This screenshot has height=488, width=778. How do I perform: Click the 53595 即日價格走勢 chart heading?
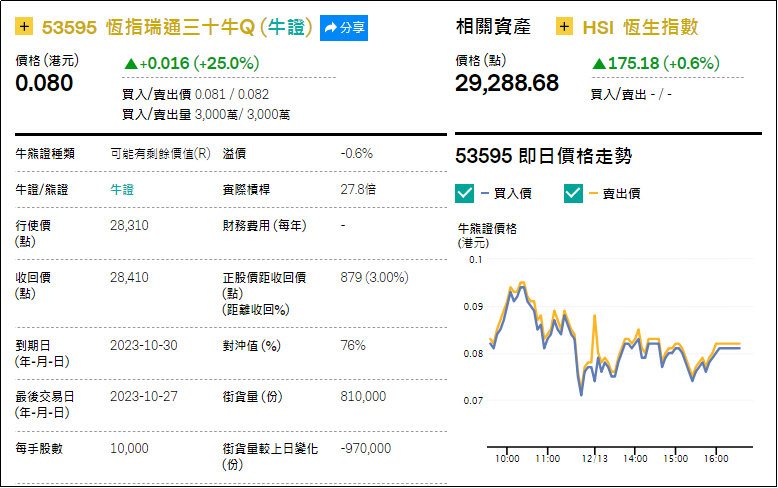(544, 156)
